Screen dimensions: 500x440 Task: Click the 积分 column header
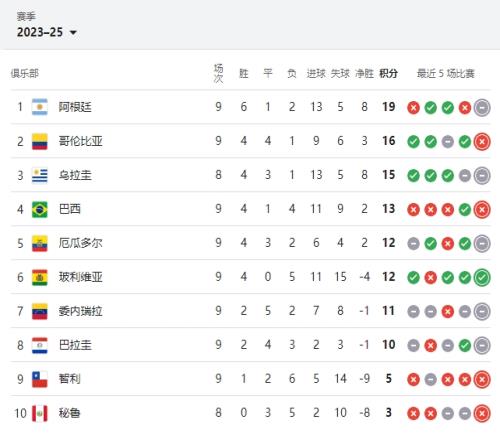point(388,73)
